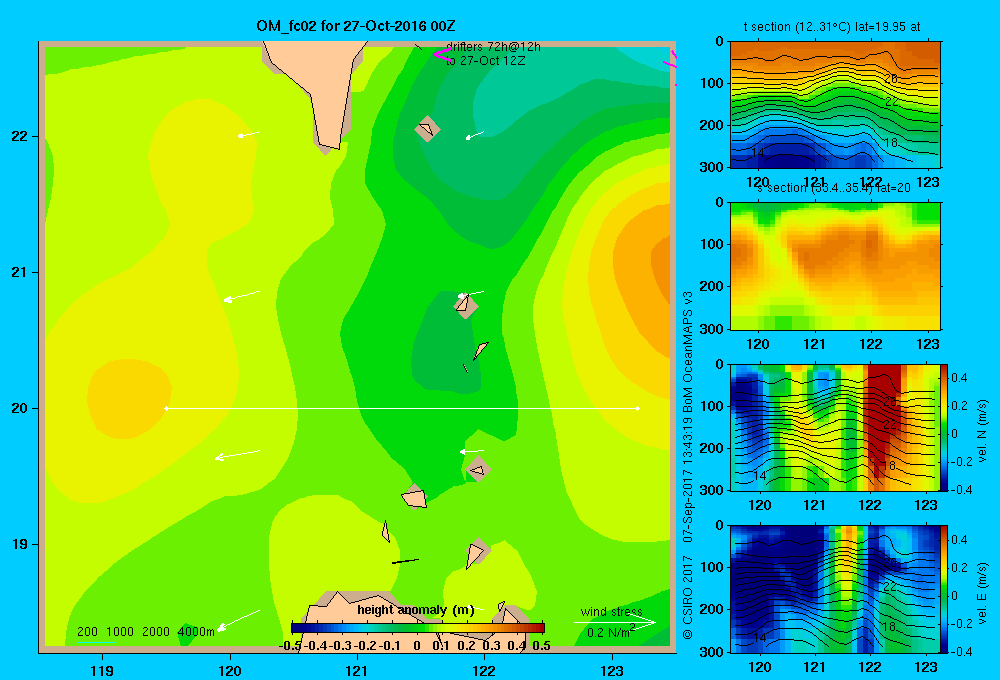Click the 'vel. E (m/s)' axis label
This screenshot has height=680, width=1000.
point(983,593)
